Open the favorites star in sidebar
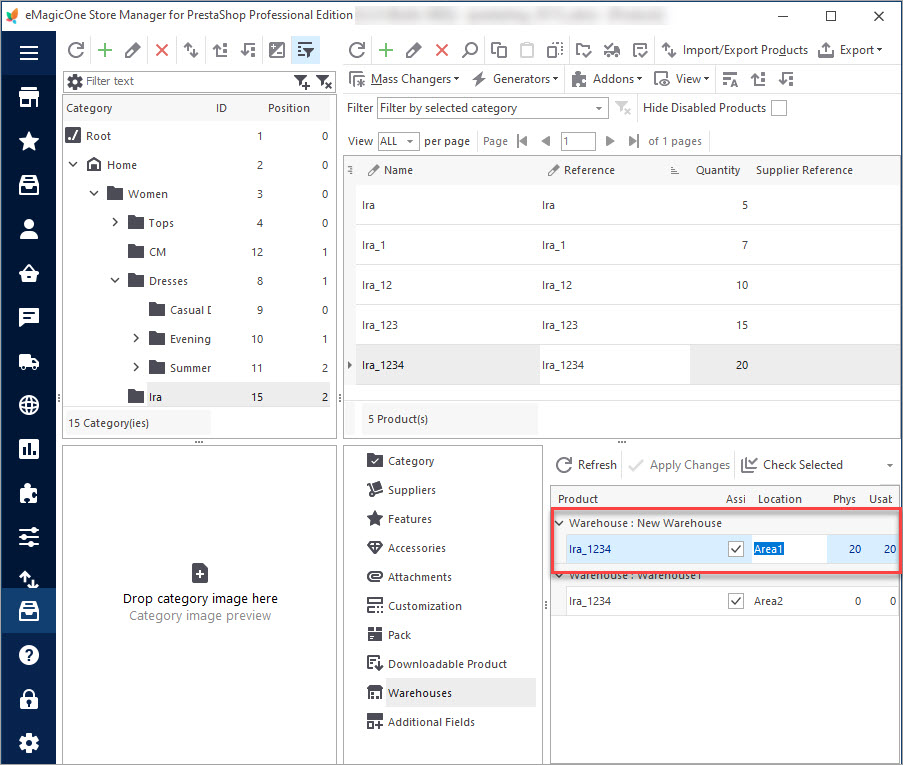903x765 pixels. pyautogui.click(x=29, y=141)
